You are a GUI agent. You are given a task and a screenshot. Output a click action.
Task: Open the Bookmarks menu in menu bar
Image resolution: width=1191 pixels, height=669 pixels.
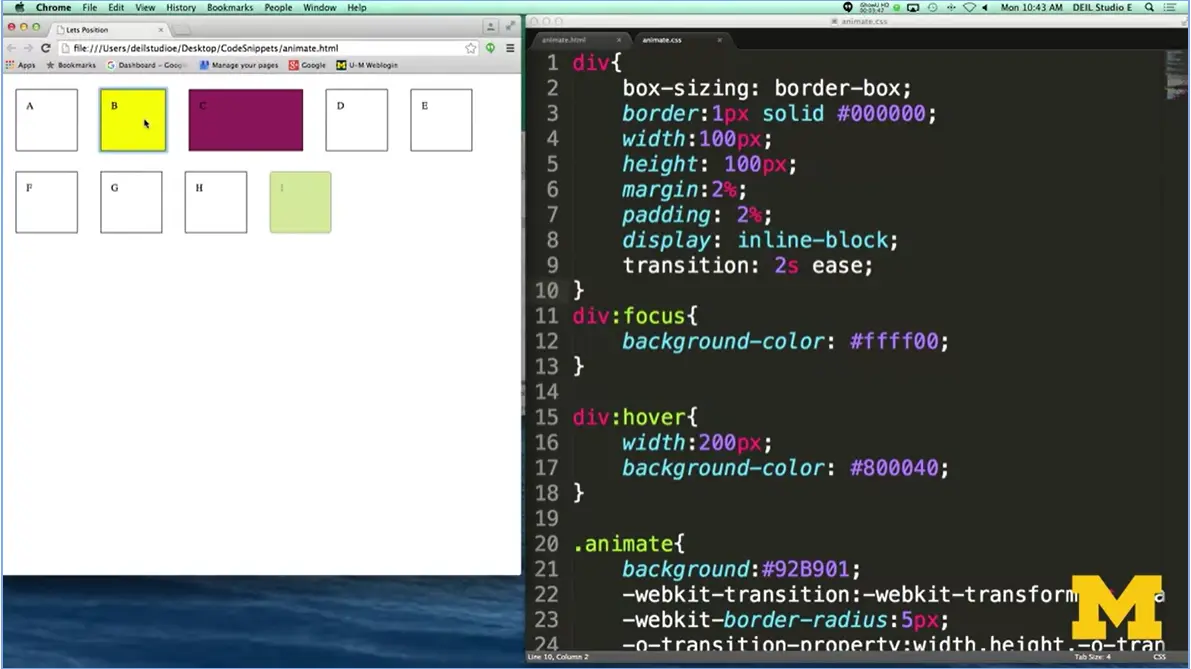[x=230, y=8]
